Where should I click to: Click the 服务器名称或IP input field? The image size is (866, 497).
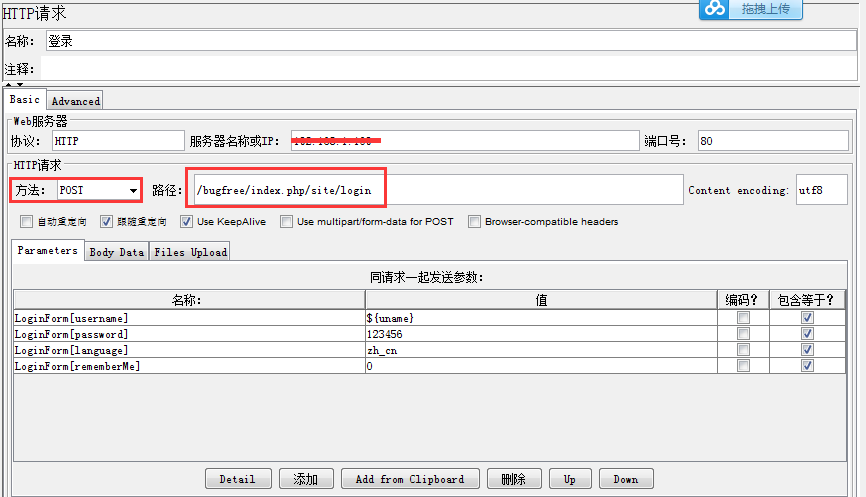pos(465,141)
